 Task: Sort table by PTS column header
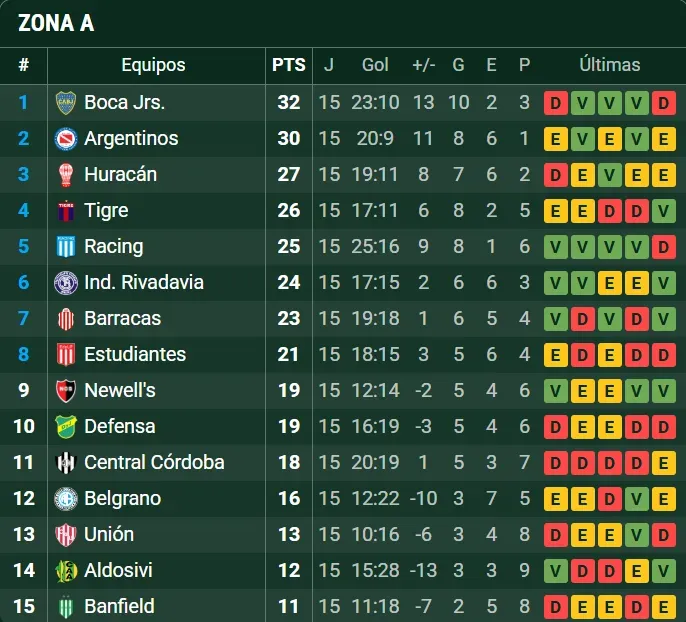click(x=288, y=65)
